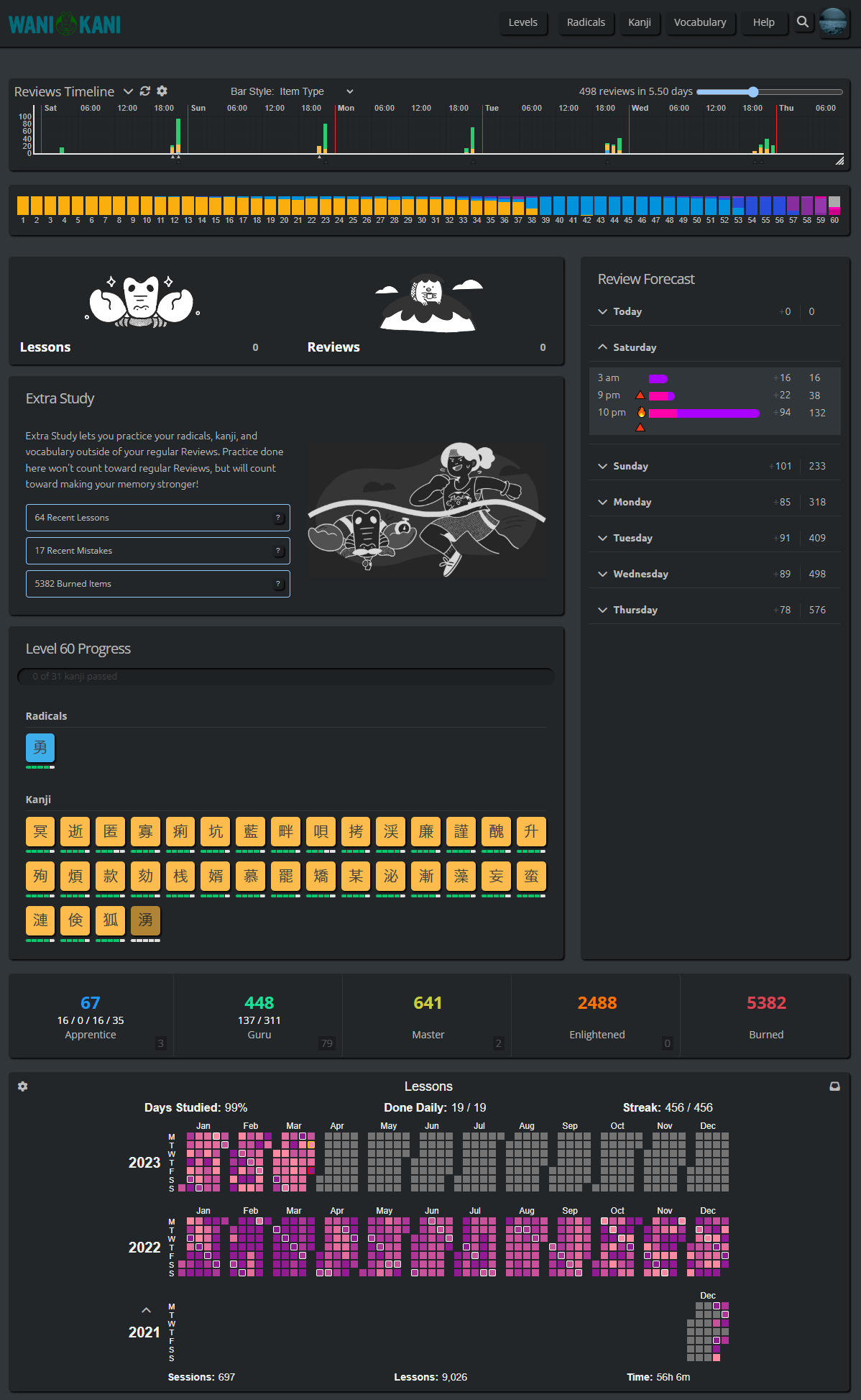The width and height of the screenshot is (861, 1400).
Task: Click the fire icon at 10 pm
Action: [x=641, y=412]
